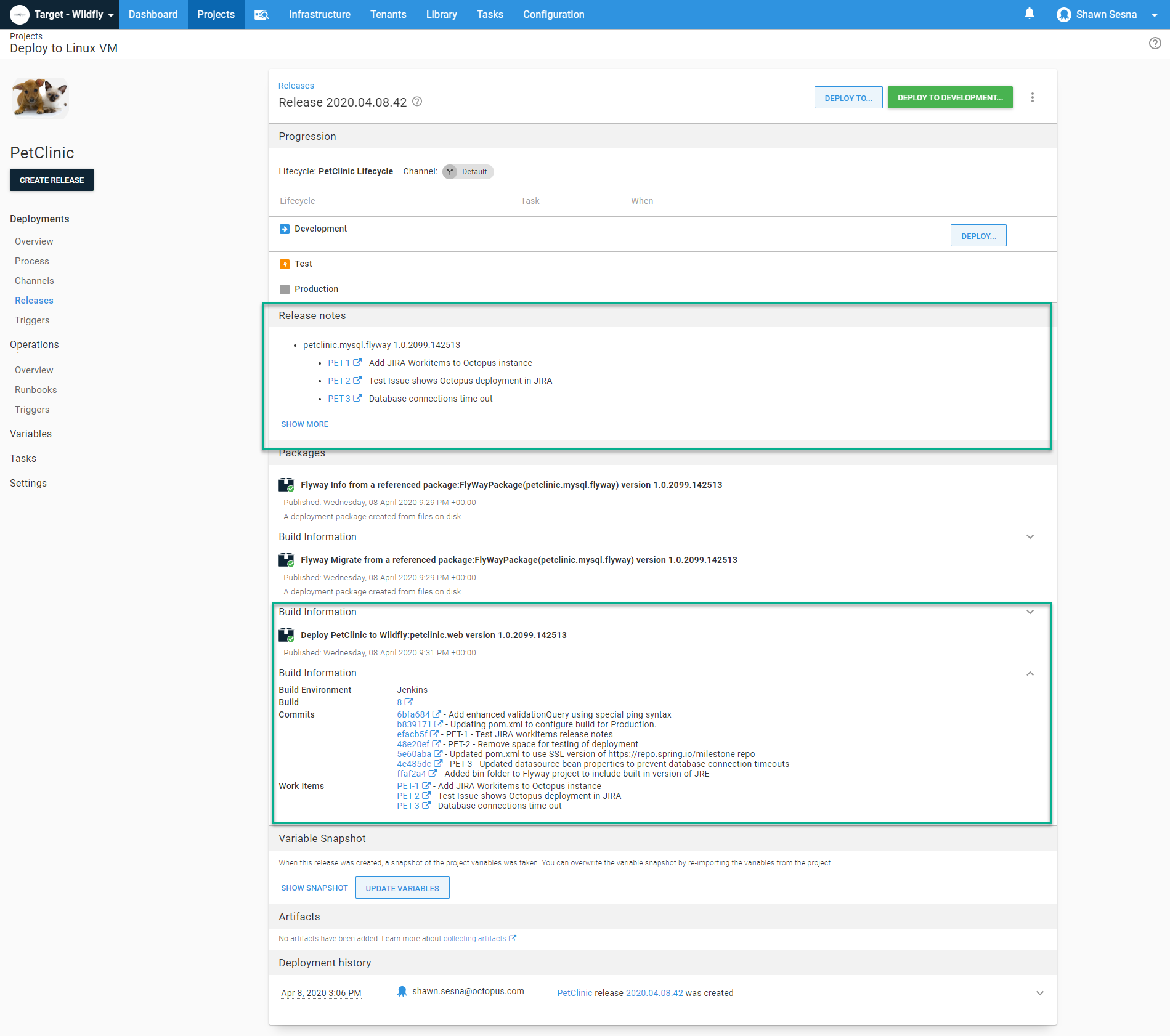Click the help icon beside Release 2020.04.08.42
Viewport: 1170px width, 1036px height.
[417, 102]
